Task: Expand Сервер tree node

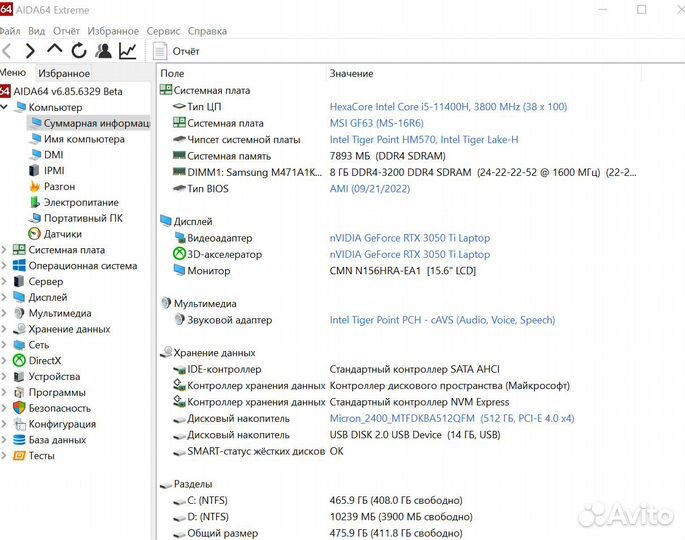Action: [4, 281]
